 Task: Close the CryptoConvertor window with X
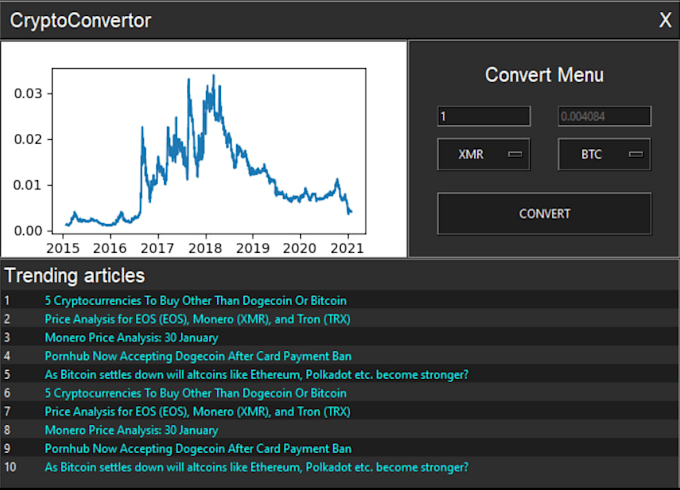click(x=665, y=20)
